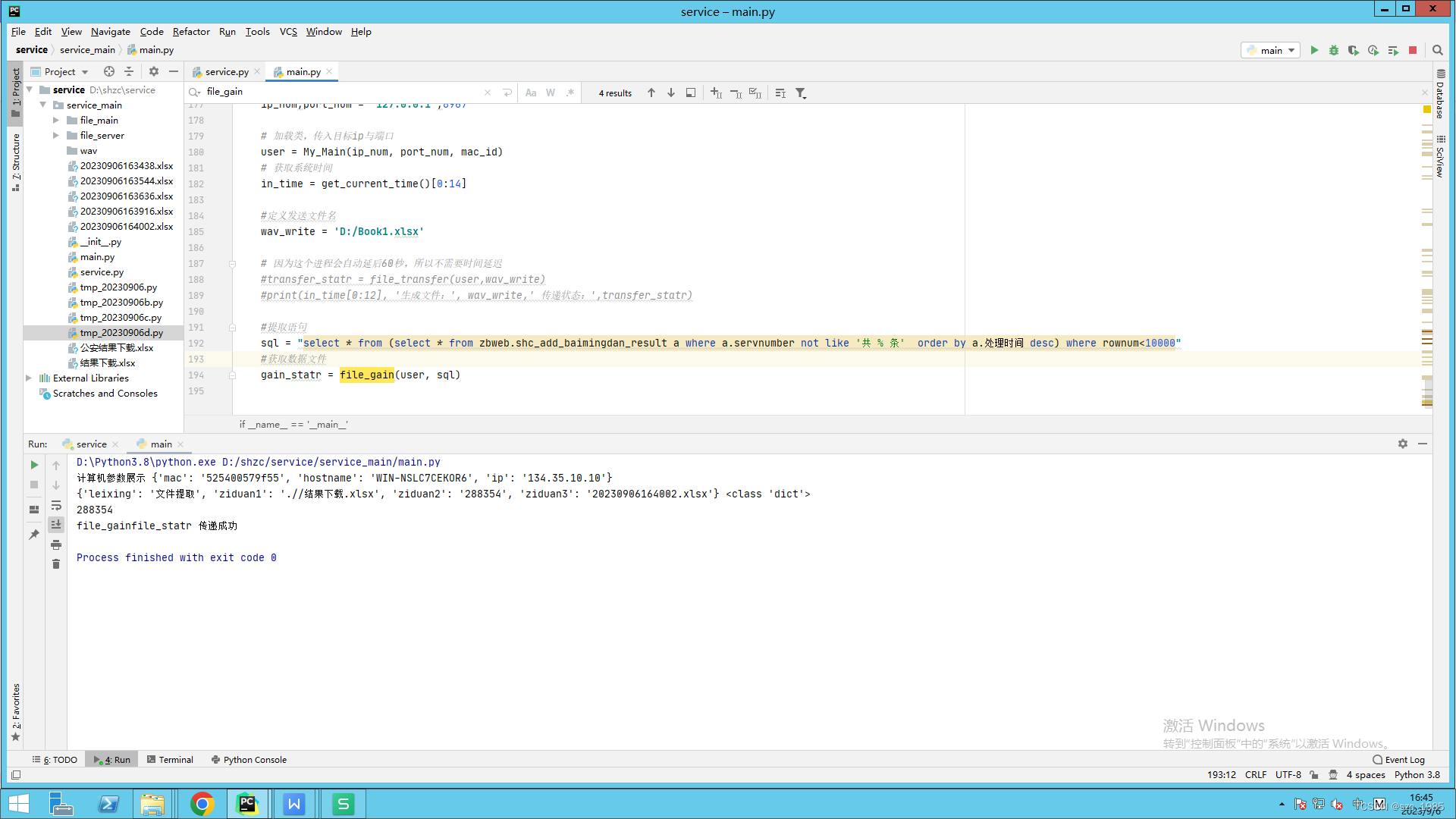Toggle Regex option in search bar
The width and height of the screenshot is (1456, 819).
570,93
